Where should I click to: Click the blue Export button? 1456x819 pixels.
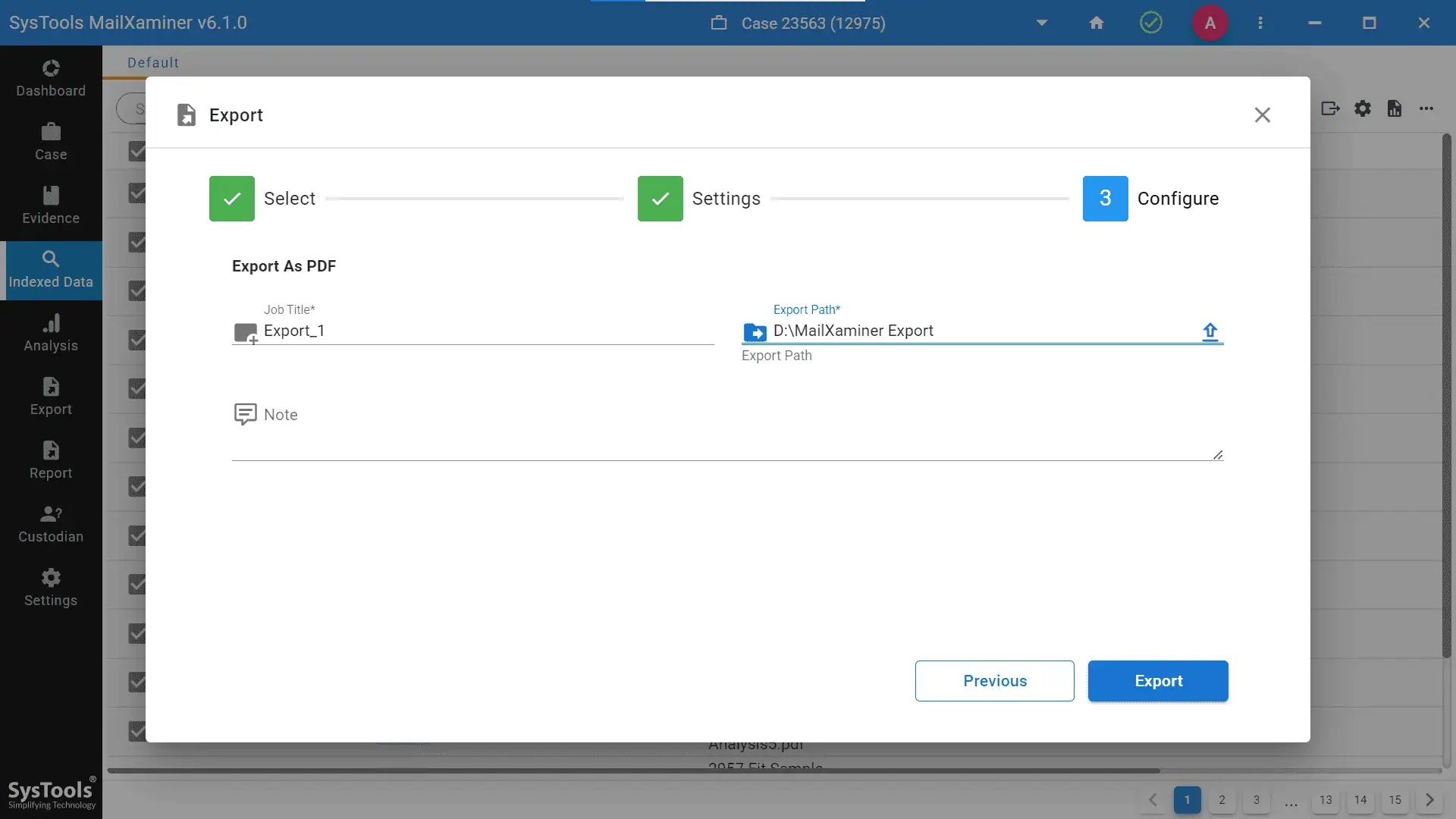click(1158, 681)
